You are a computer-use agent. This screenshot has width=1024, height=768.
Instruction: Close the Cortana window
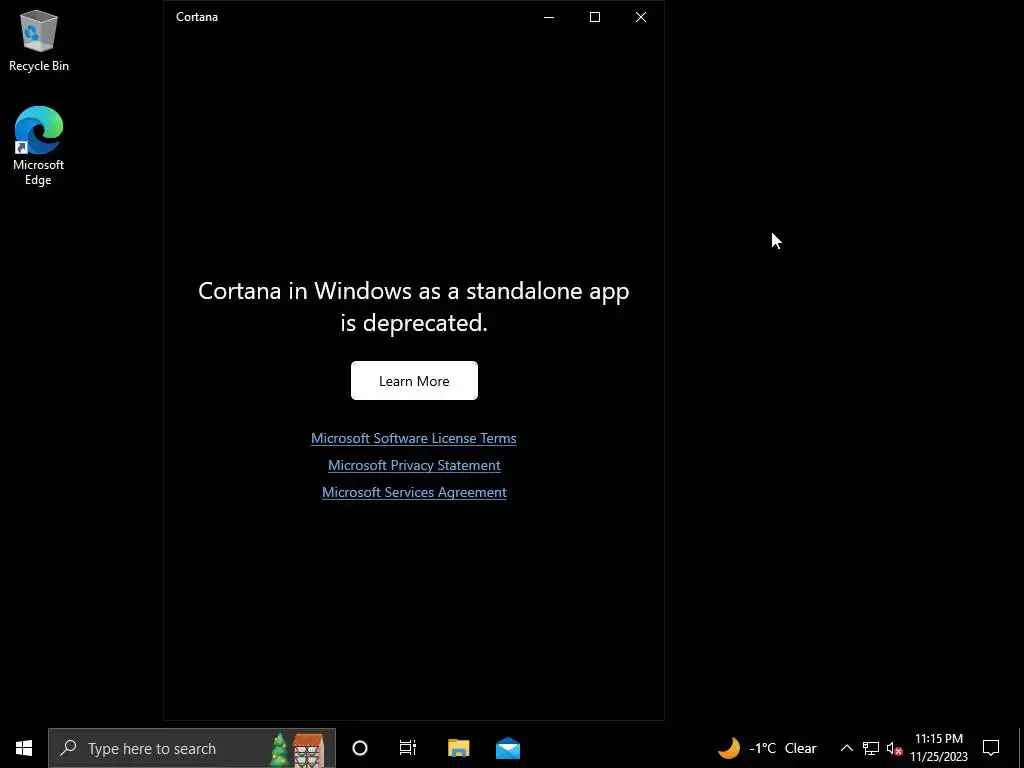(x=641, y=17)
